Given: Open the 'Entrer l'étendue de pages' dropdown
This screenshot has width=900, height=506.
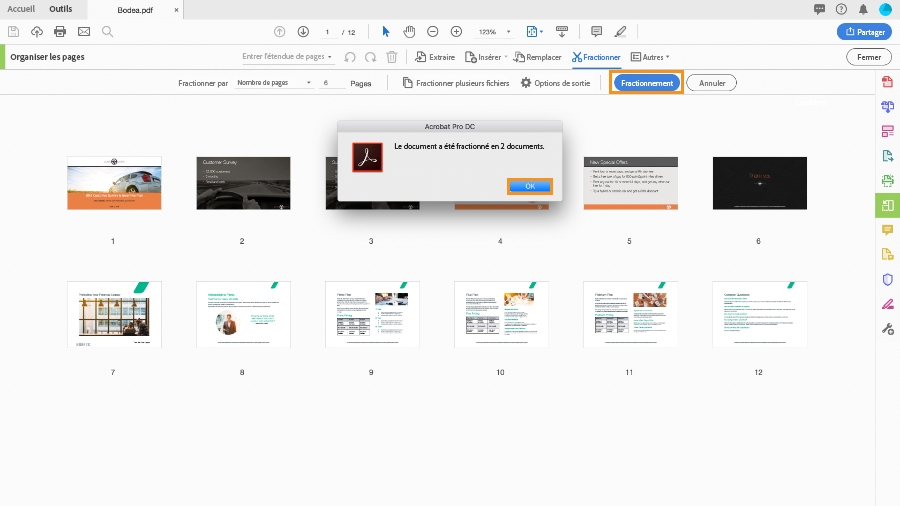Looking at the screenshot, I should click(286, 56).
